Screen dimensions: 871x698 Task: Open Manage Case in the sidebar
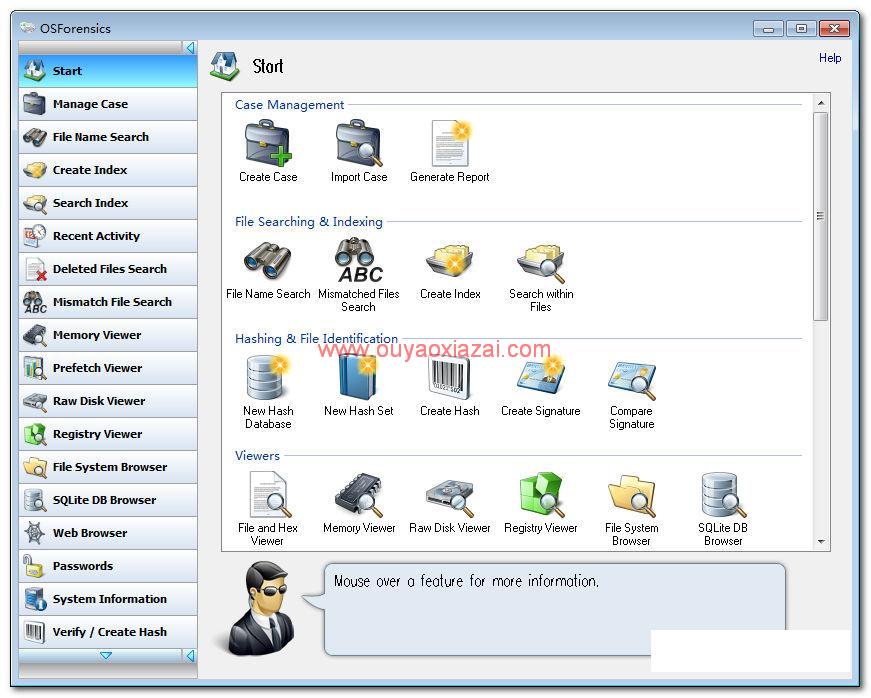[108, 104]
